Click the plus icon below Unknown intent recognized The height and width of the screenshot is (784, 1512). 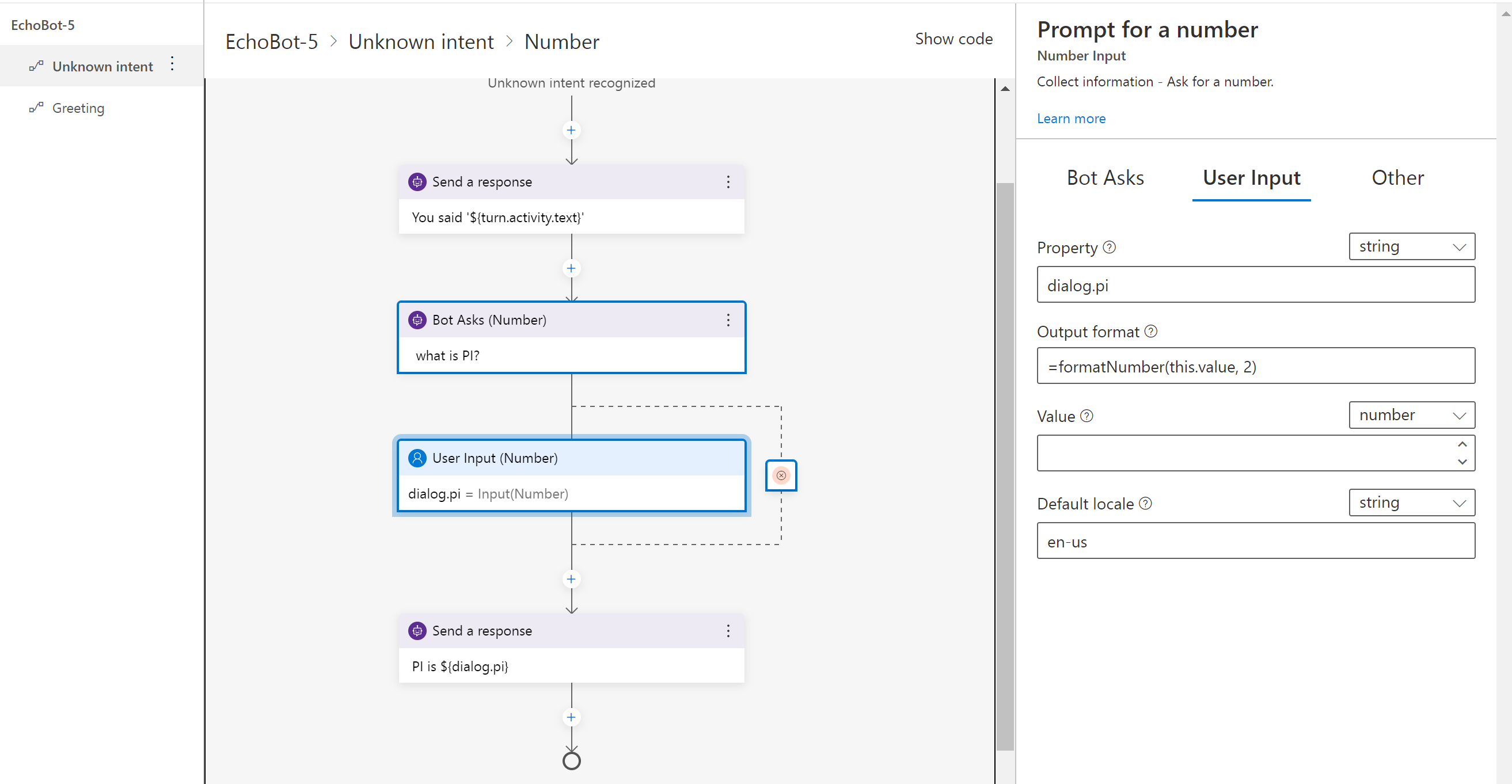pyautogui.click(x=571, y=130)
